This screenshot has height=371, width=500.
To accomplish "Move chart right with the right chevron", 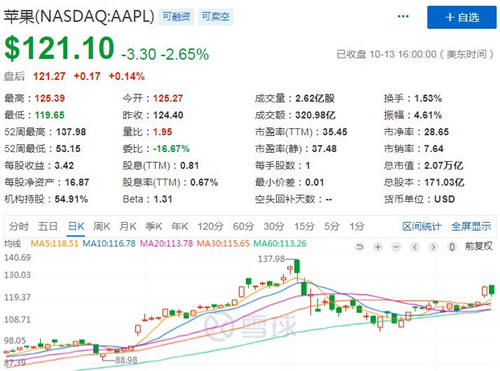I will click(433, 247).
